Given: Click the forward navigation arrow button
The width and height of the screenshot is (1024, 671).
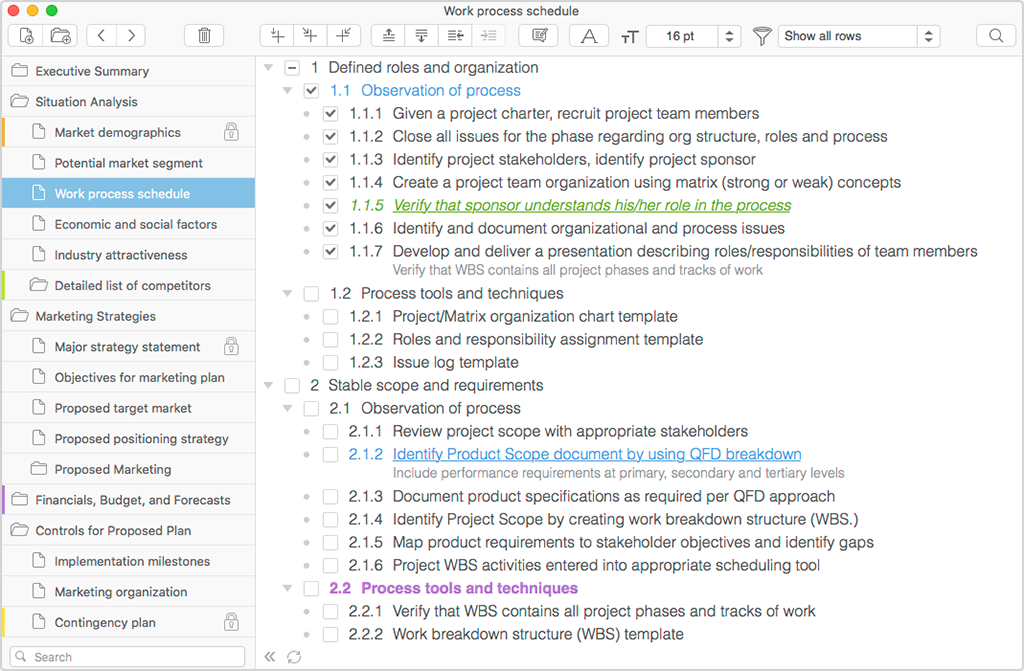Looking at the screenshot, I should [131, 36].
